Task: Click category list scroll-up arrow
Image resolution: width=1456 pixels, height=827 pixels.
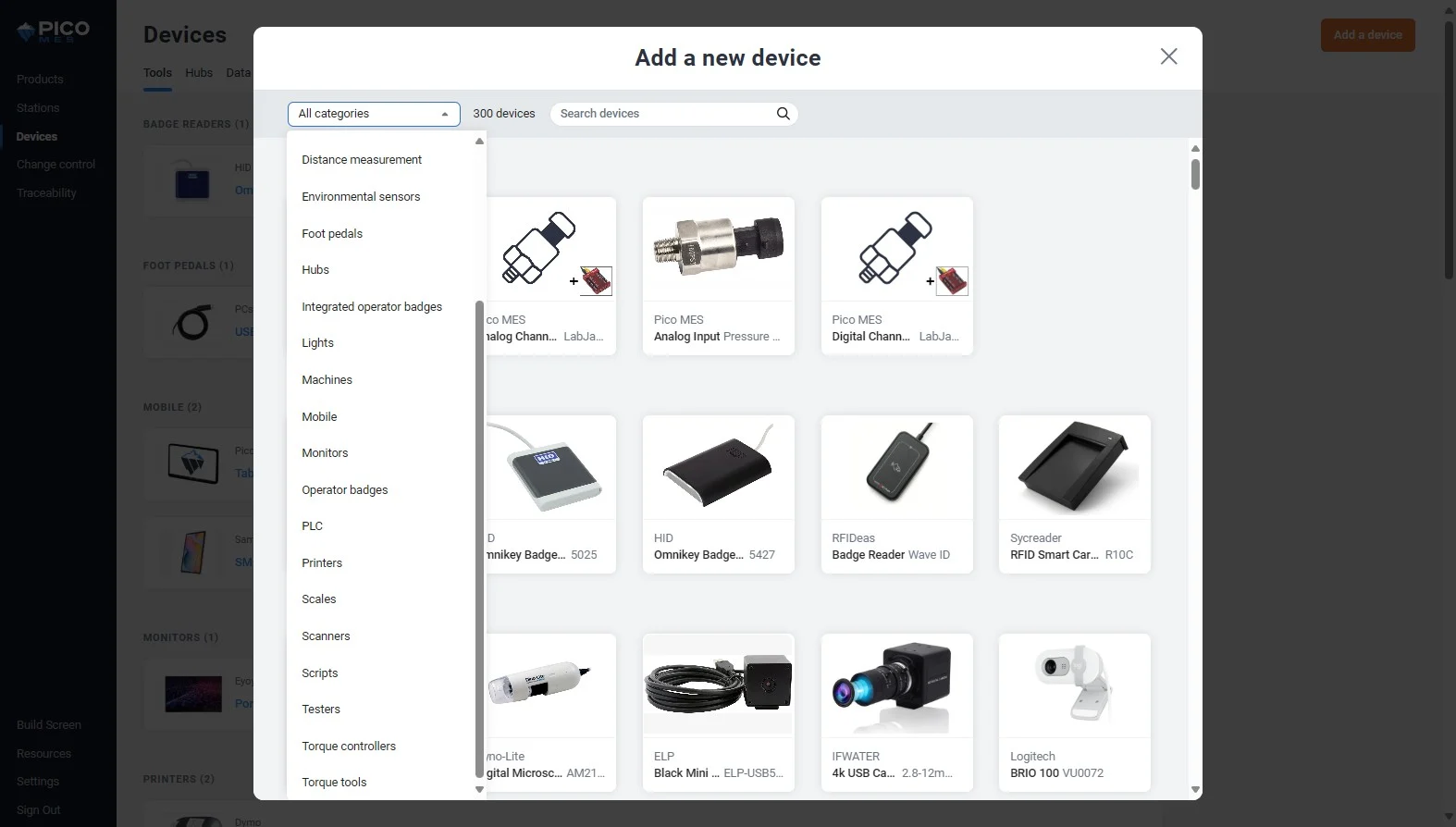Action: (479, 142)
